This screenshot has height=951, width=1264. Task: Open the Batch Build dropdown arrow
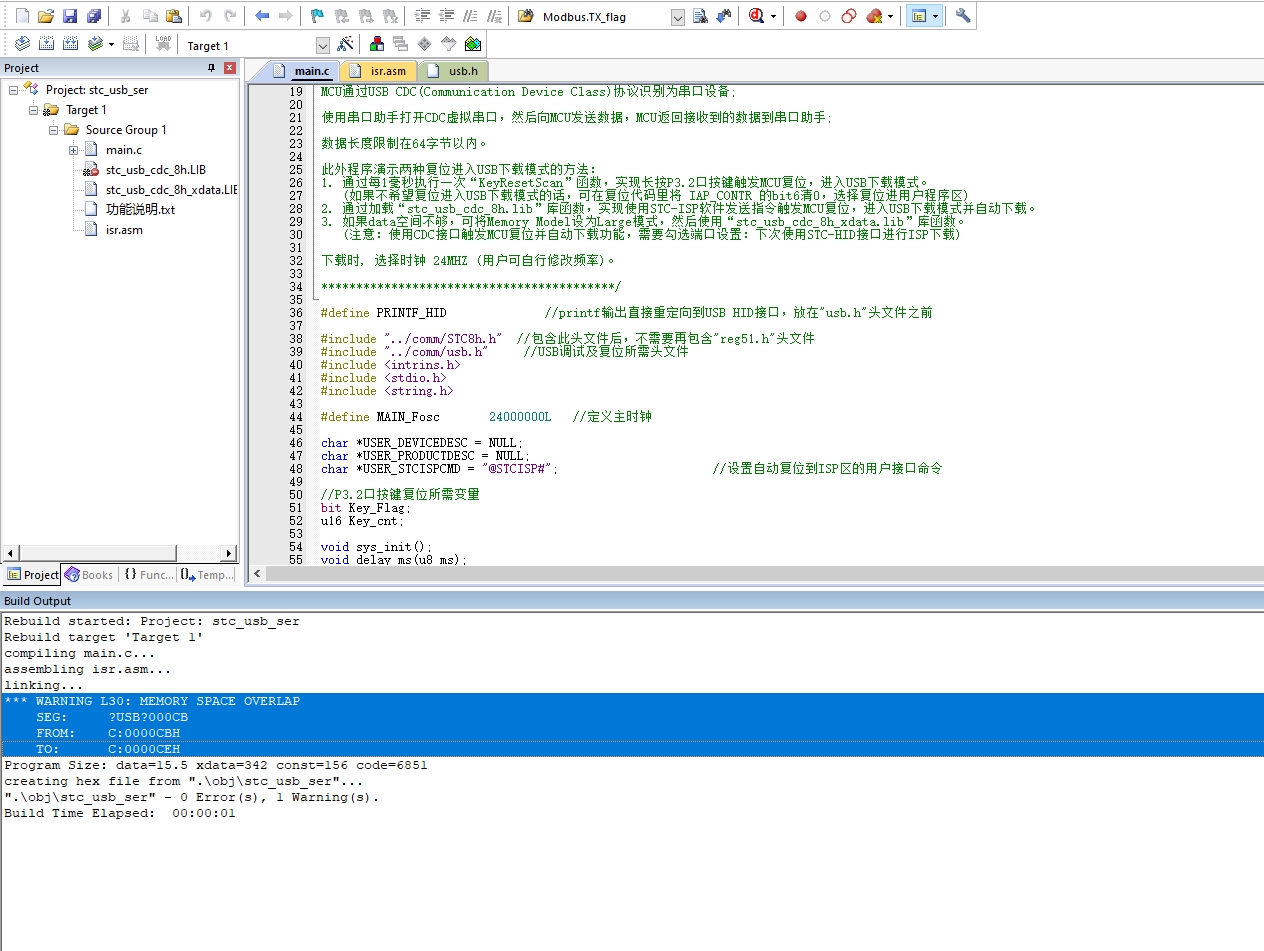coord(111,44)
